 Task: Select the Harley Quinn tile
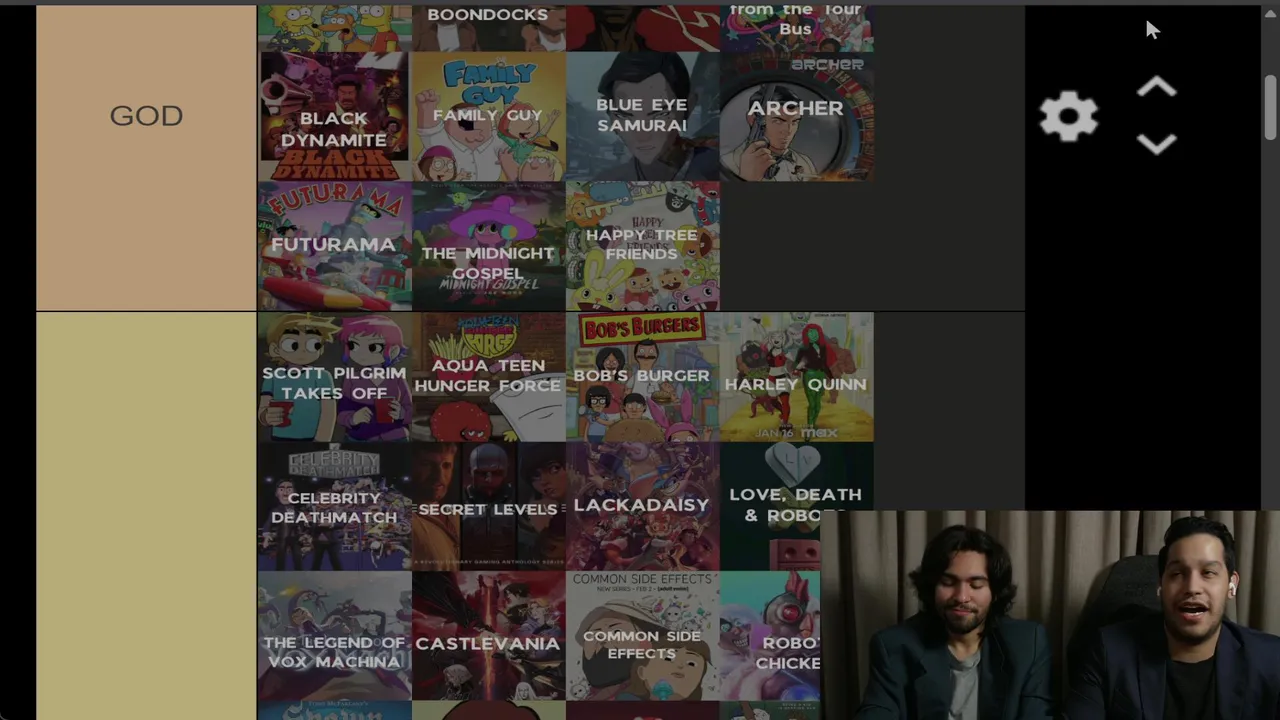pos(796,377)
